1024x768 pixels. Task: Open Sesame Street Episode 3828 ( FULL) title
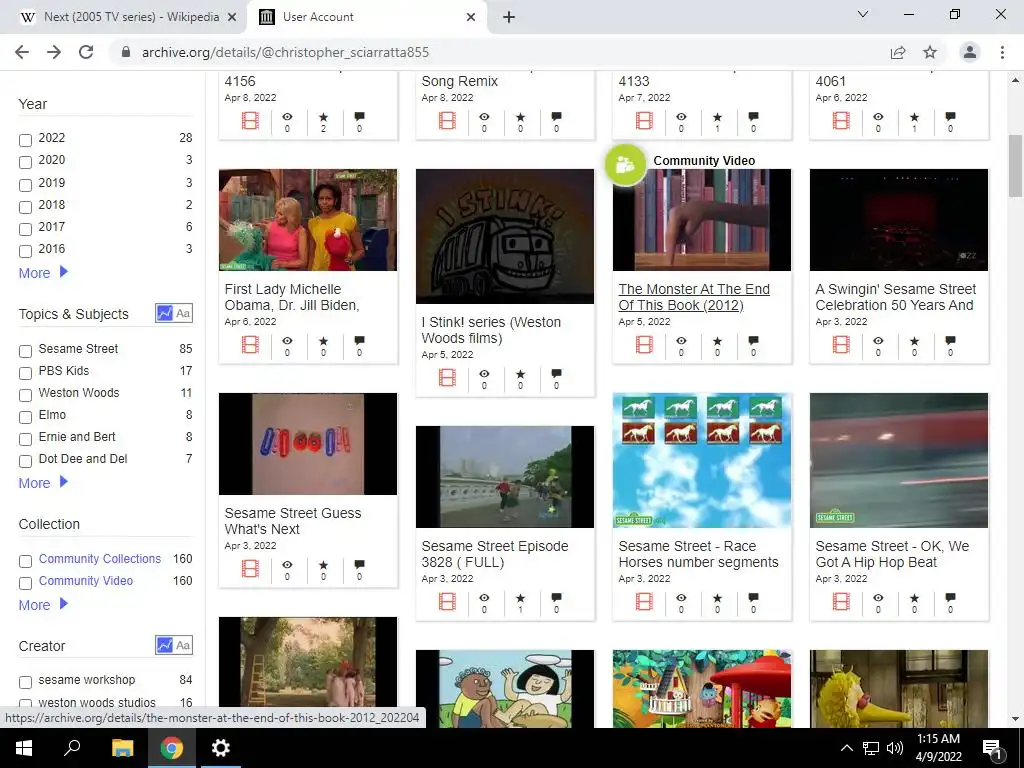click(x=494, y=554)
